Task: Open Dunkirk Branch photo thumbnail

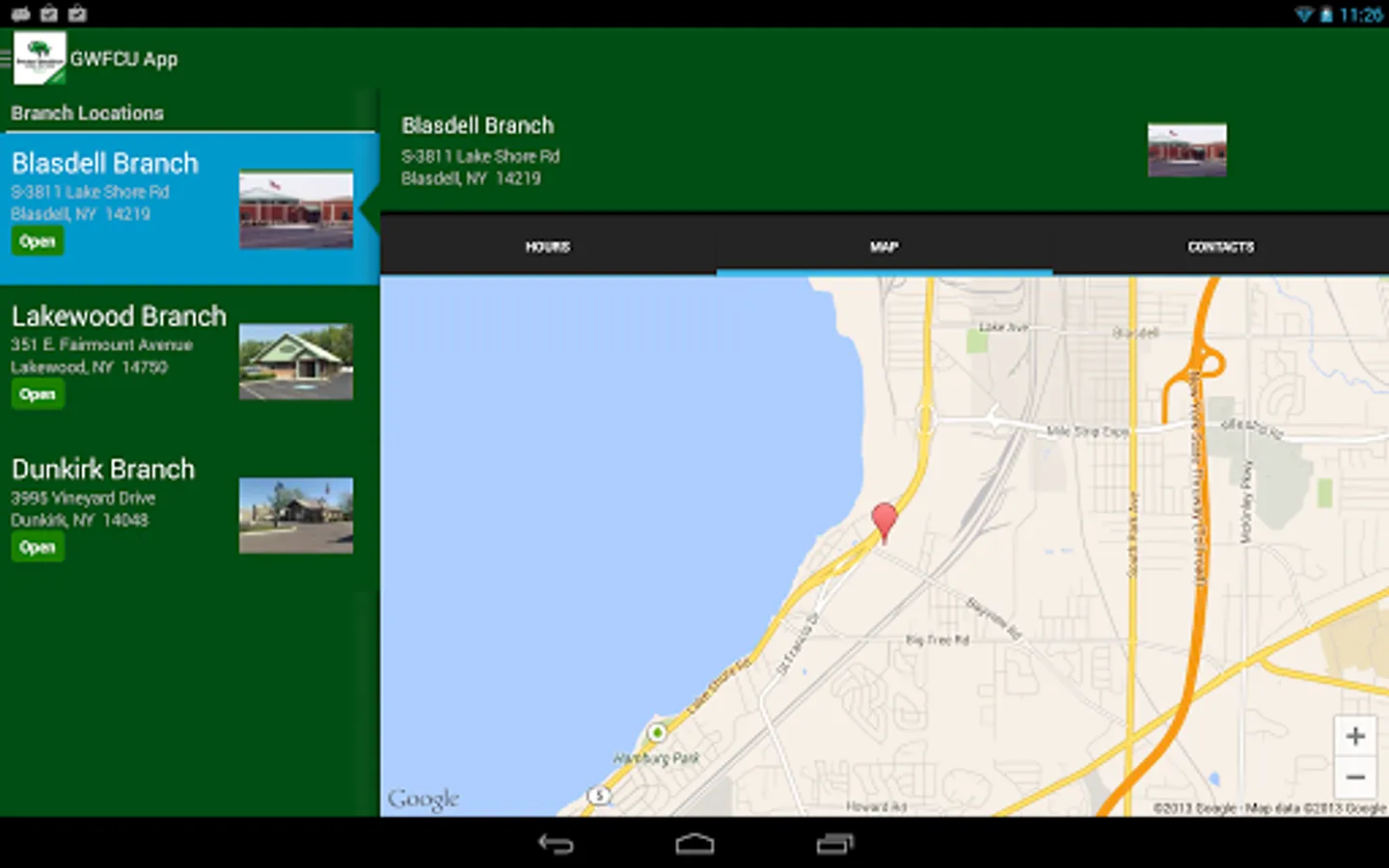Action: pos(296,515)
